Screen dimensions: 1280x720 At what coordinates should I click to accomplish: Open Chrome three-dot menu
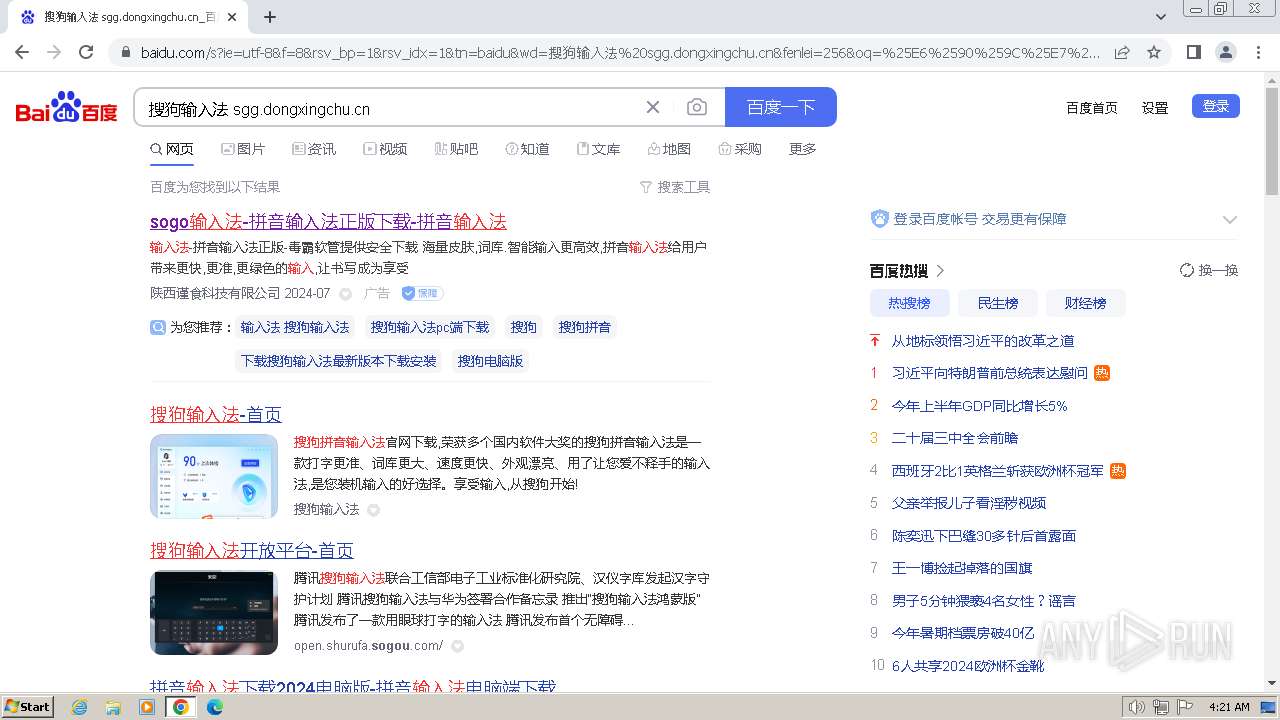click(x=1258, y=52)
